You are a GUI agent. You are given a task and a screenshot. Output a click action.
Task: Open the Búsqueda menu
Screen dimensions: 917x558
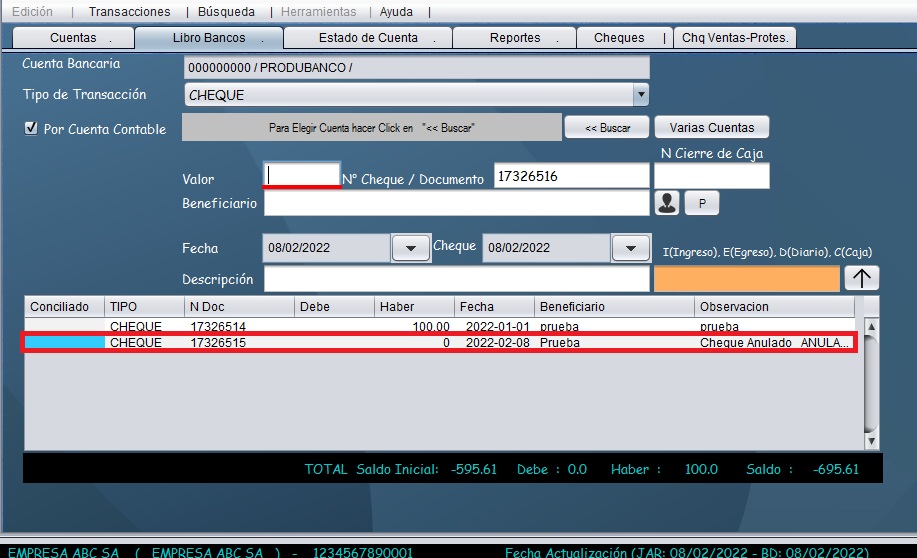226,12
